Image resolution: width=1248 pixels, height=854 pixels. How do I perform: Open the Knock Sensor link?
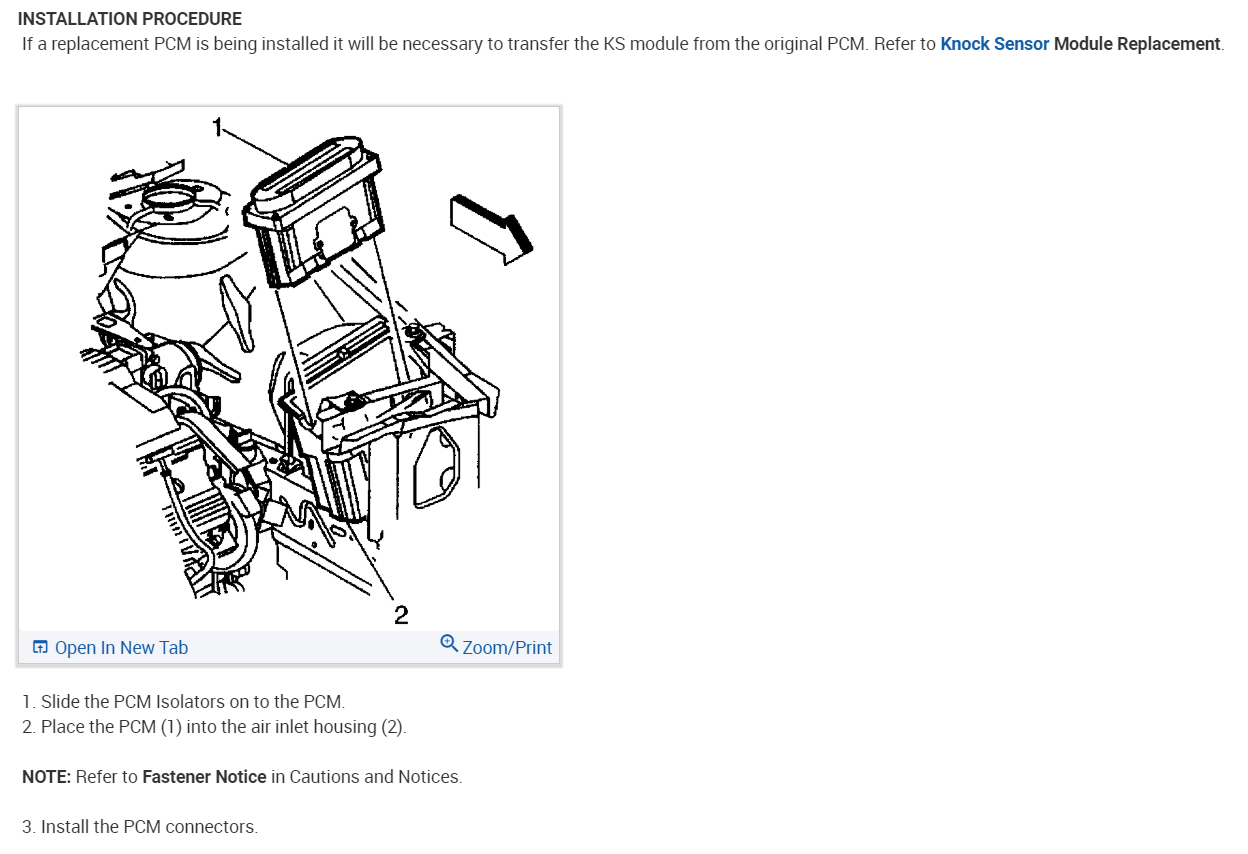(x=994, y=45)
